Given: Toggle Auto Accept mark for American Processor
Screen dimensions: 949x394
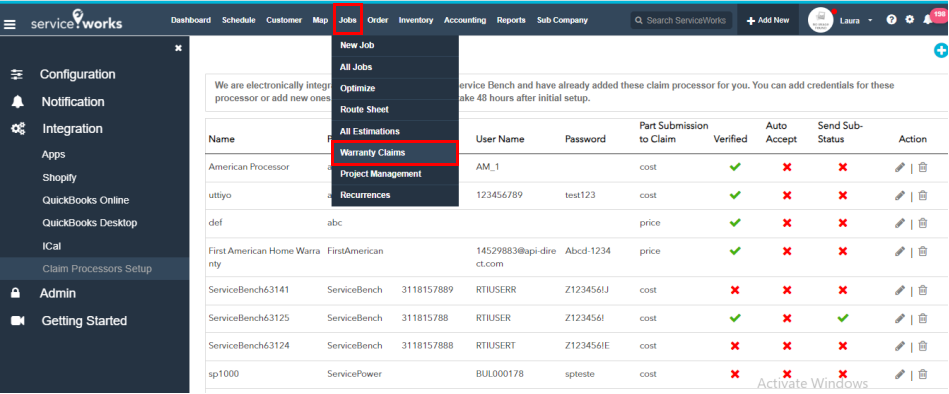Looking at the screenshot, I should click(787, 167).
